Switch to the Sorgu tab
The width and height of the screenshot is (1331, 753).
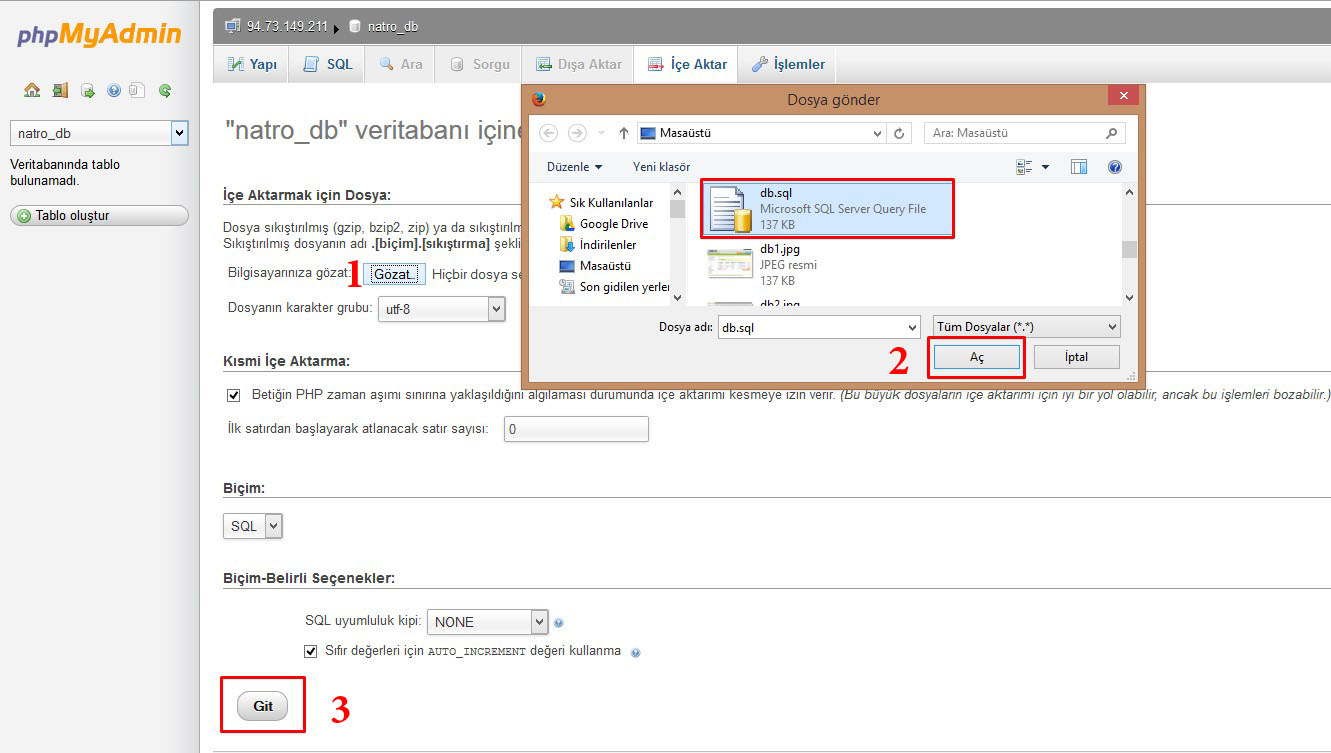tap(480, 64)
